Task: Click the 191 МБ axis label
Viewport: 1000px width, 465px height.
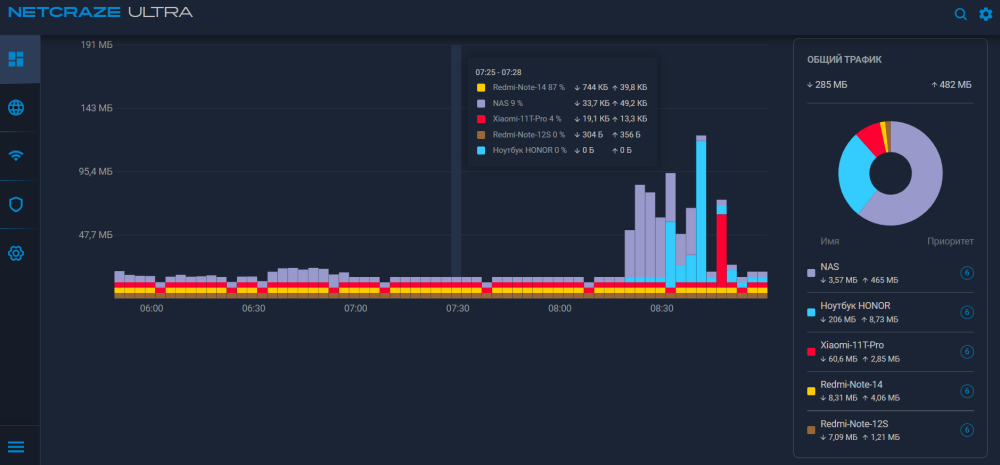Action: (x=97, y=45)
